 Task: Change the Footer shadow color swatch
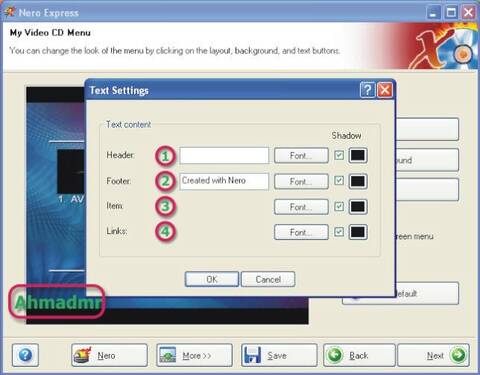[358, 181]
